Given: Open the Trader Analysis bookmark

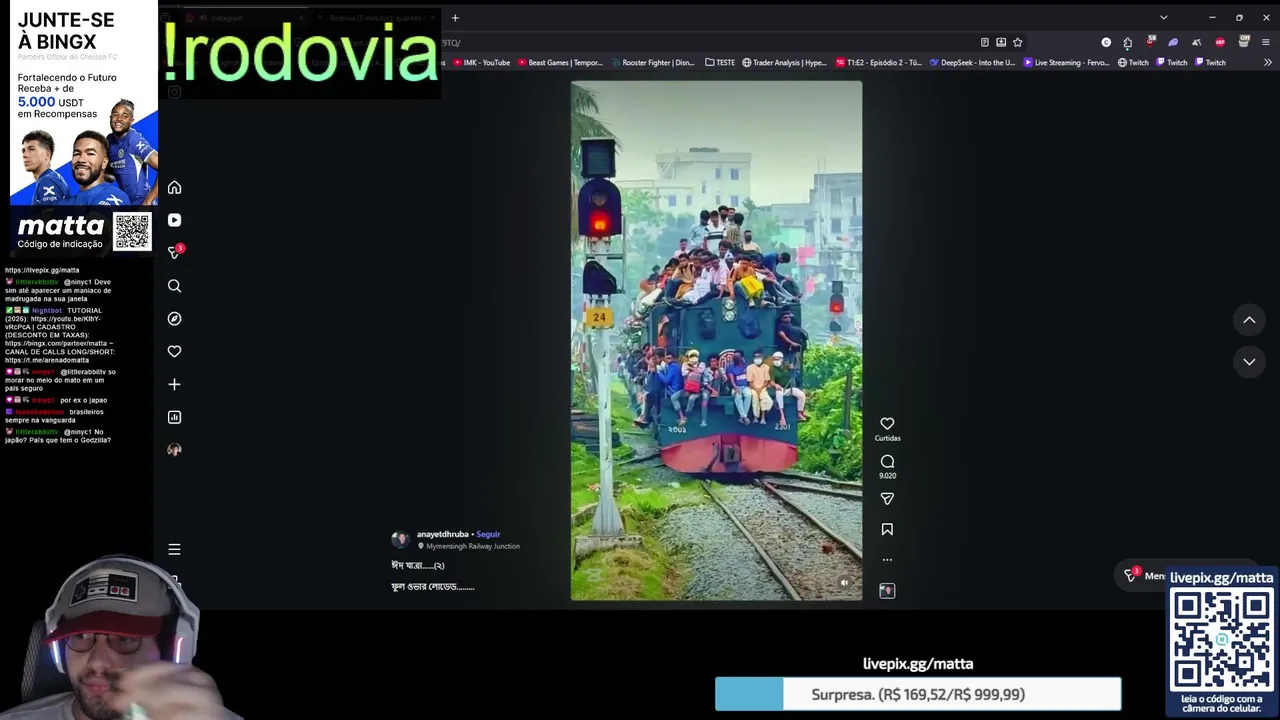Looking at the screenshot, I should click(784, 62).
